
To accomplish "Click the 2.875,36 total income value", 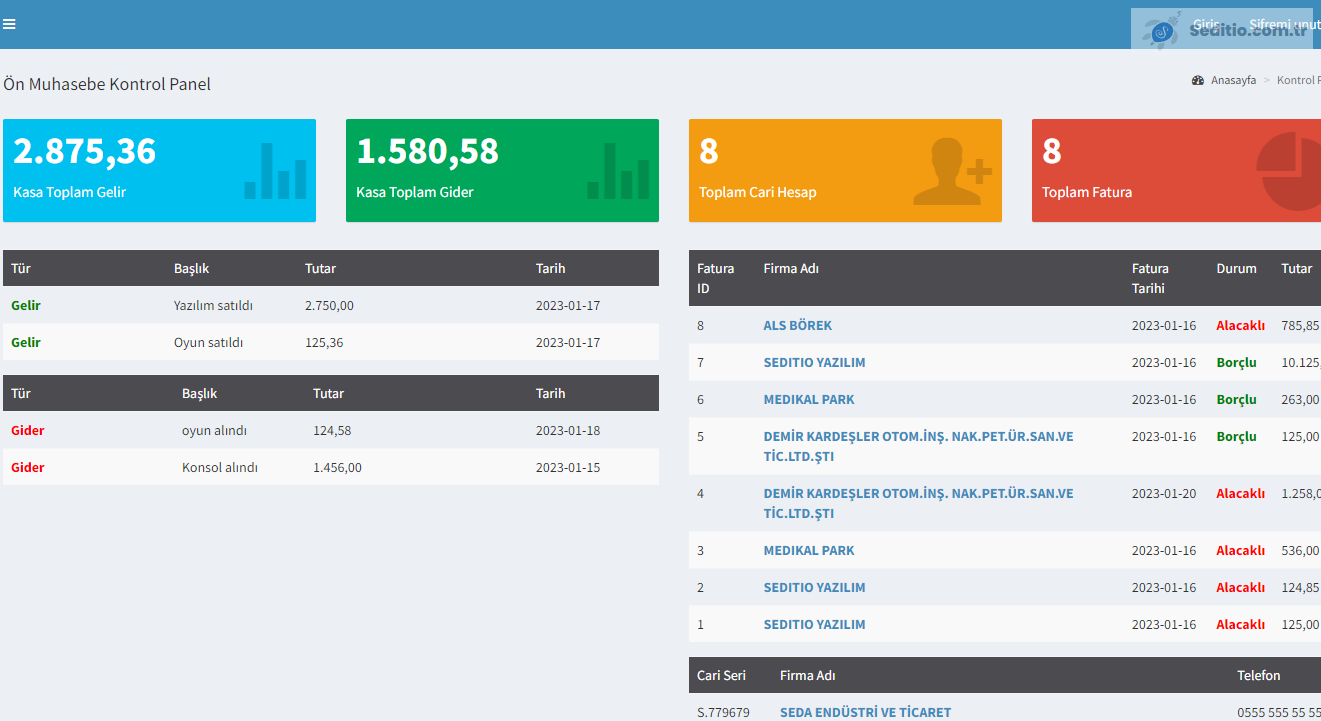I will click(x=85, y=151).
